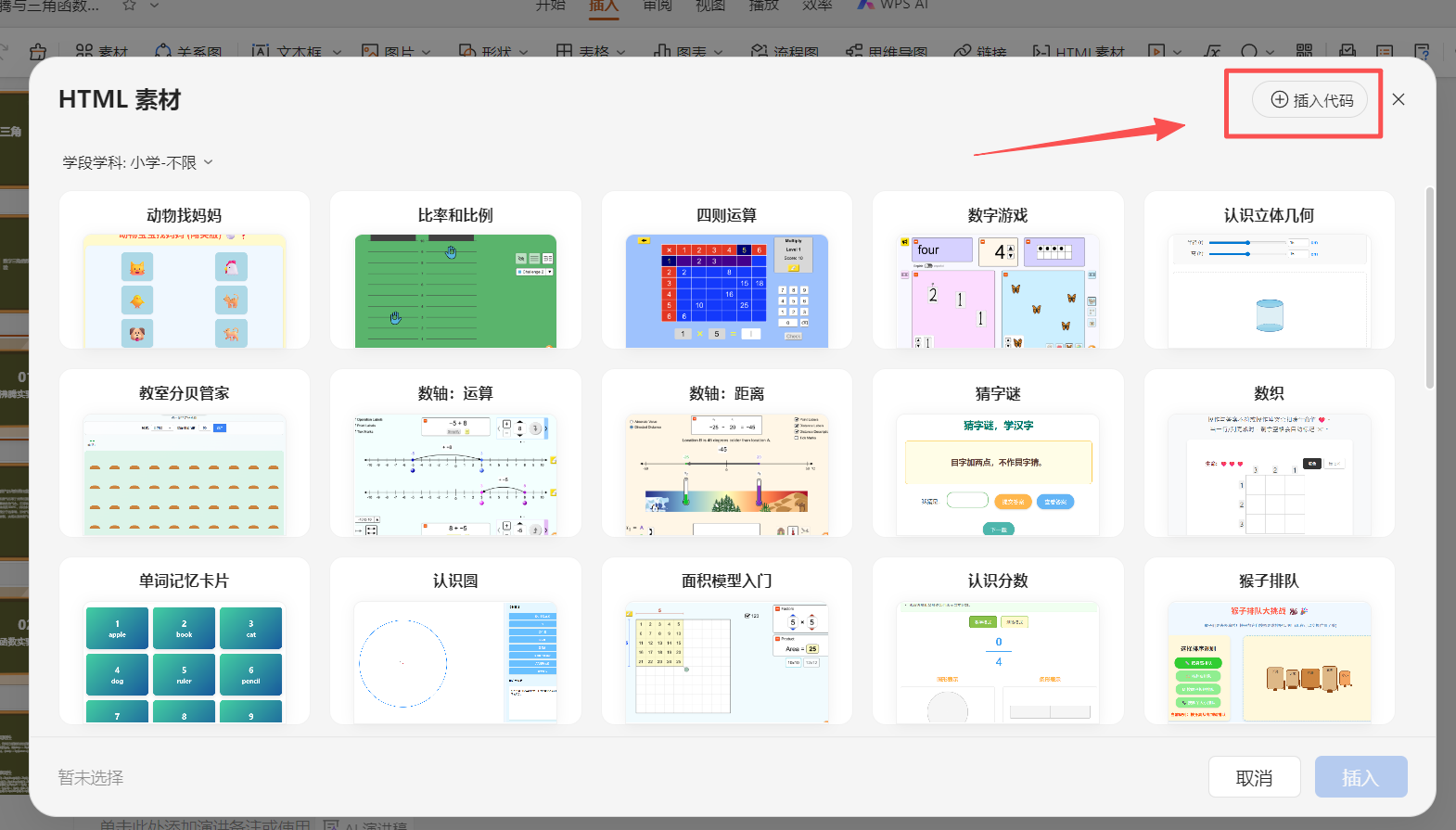Click the star icon beside document title
Image resolution: width=1456 pixels, height=830 pixels.
tap(129, 6)
